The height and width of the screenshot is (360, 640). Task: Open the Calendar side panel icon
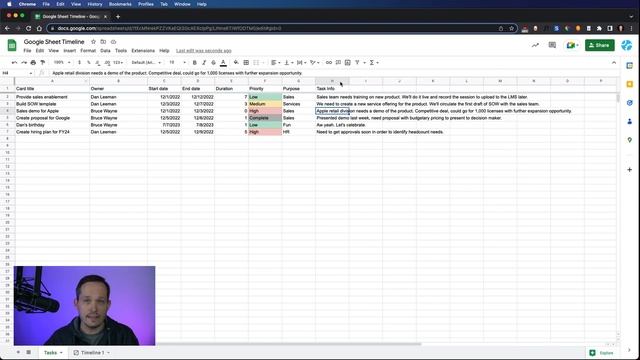[x=629, y=66]
